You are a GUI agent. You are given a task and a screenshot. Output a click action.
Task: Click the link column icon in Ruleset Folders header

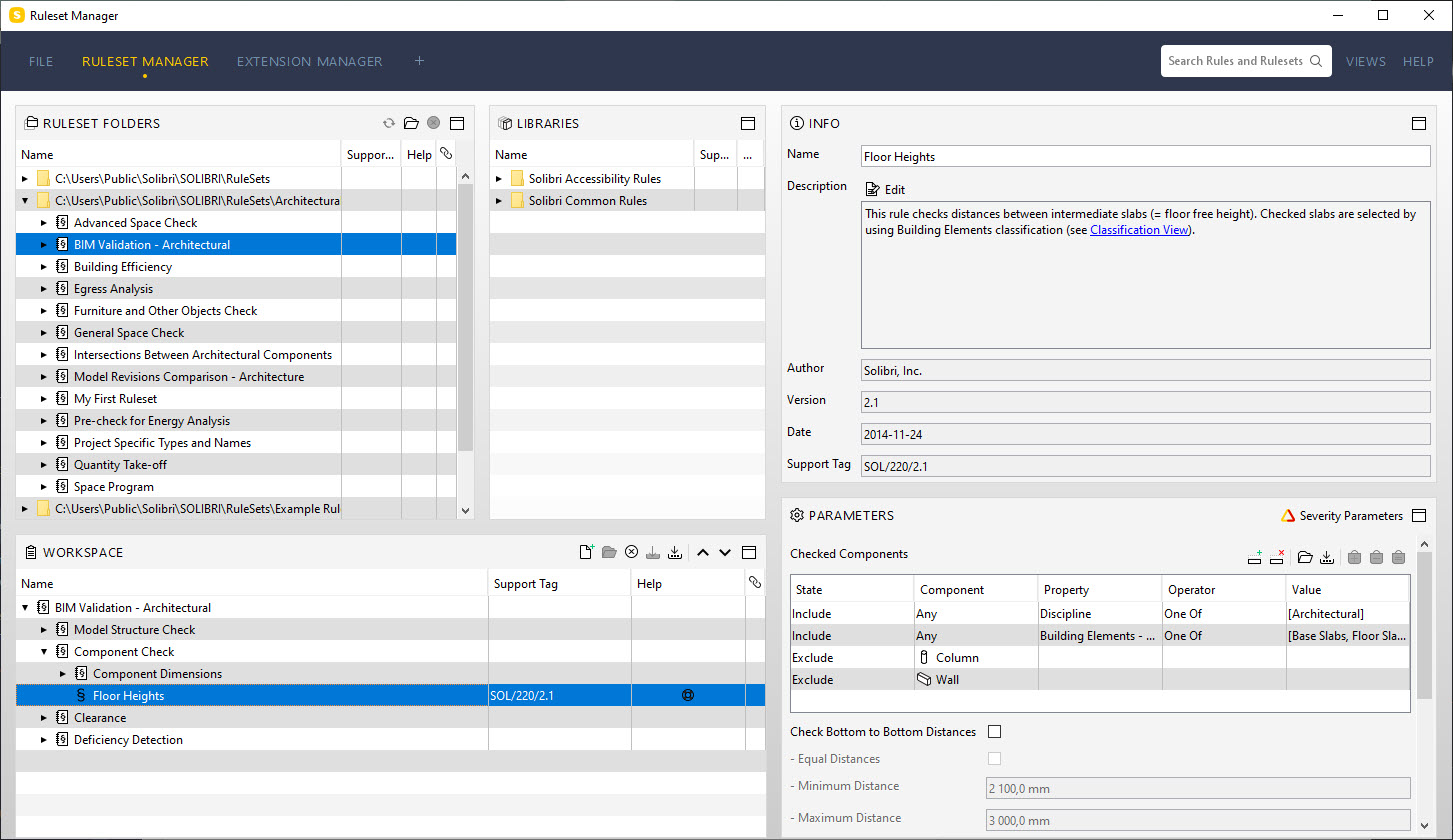click(446, 154)
